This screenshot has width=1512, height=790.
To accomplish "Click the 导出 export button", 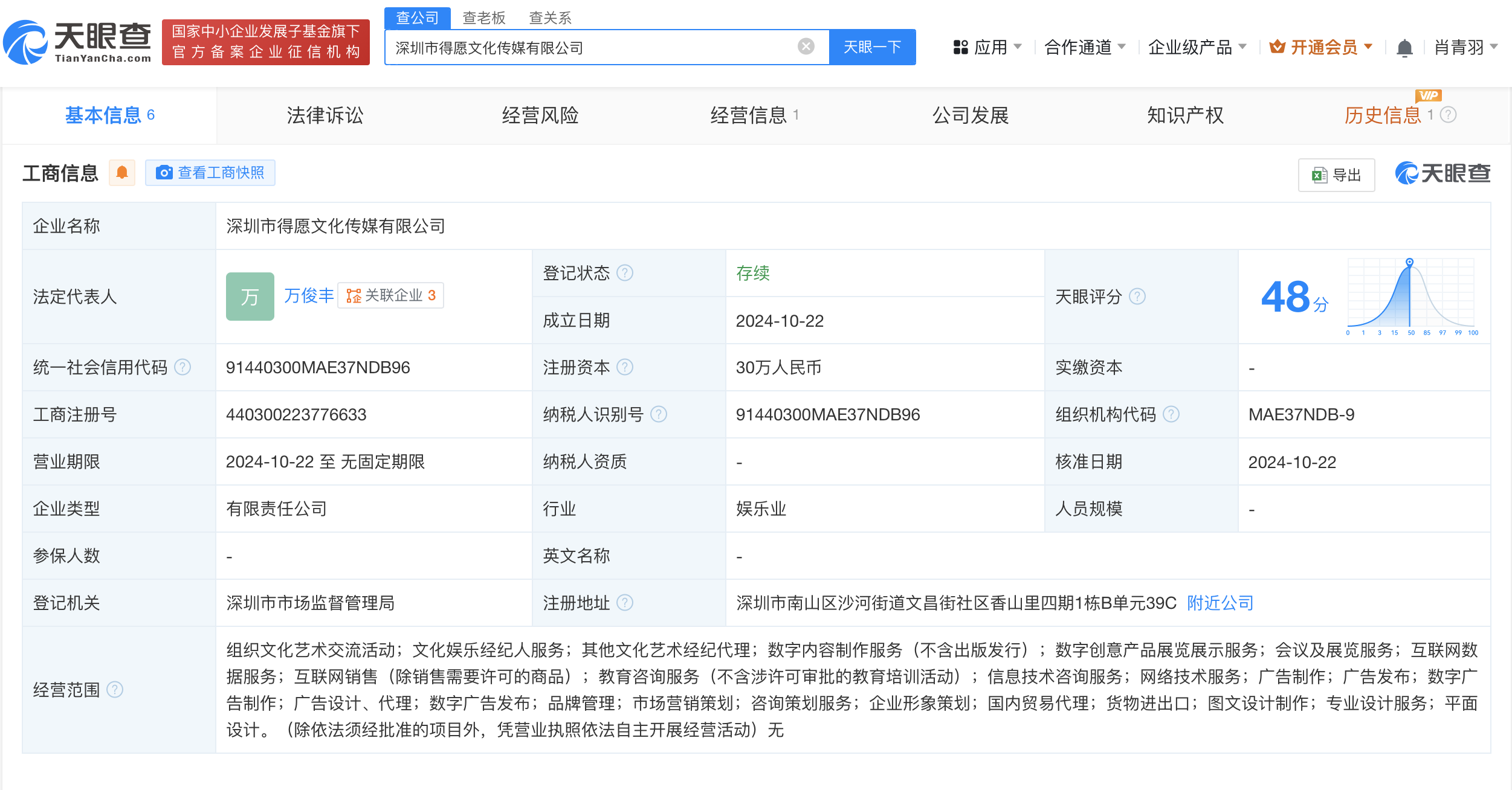I will coord(1336,175).
